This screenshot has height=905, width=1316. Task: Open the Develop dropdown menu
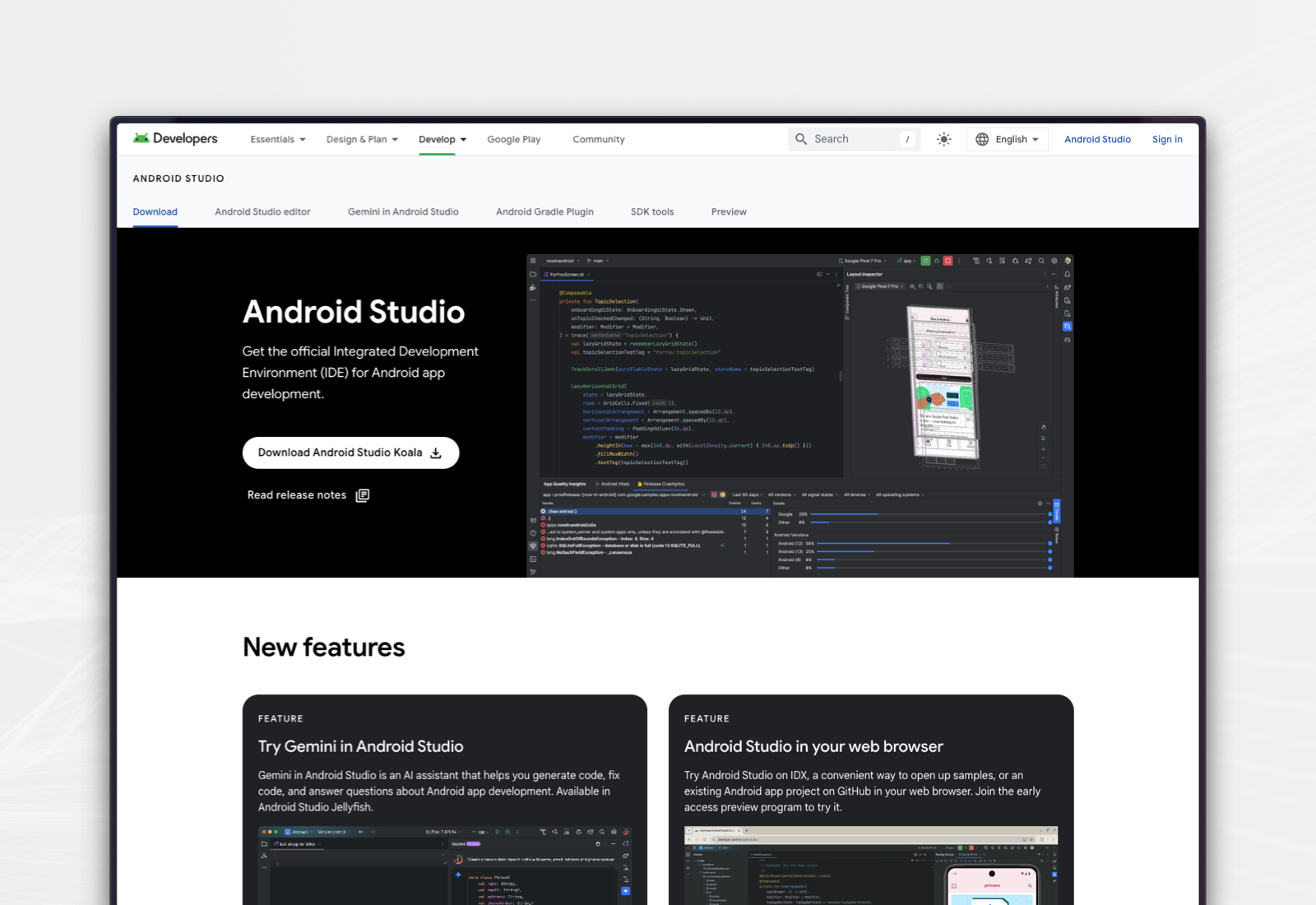click(x=443, y=140)
